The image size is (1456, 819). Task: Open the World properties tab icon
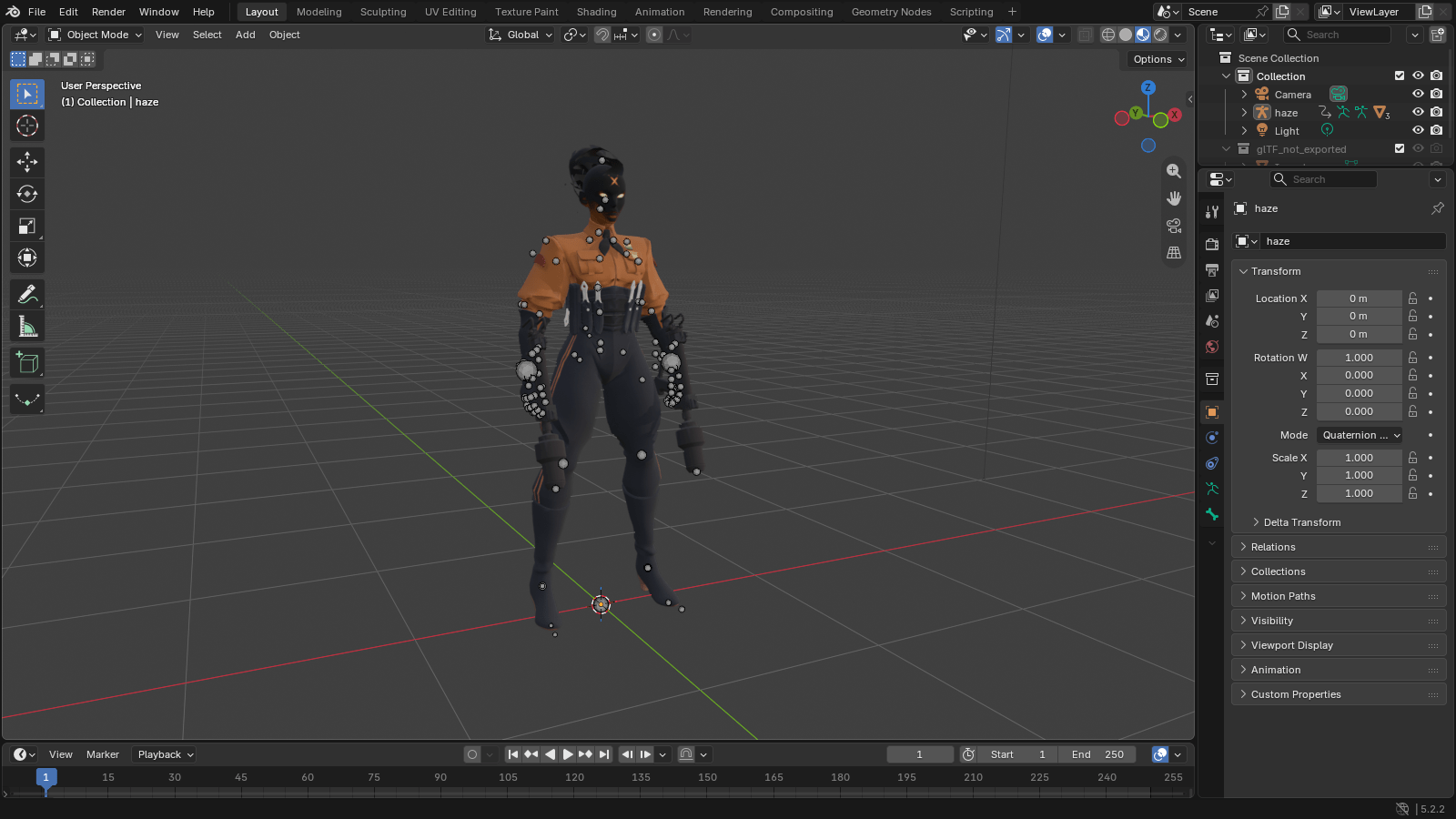(1212, 347)
